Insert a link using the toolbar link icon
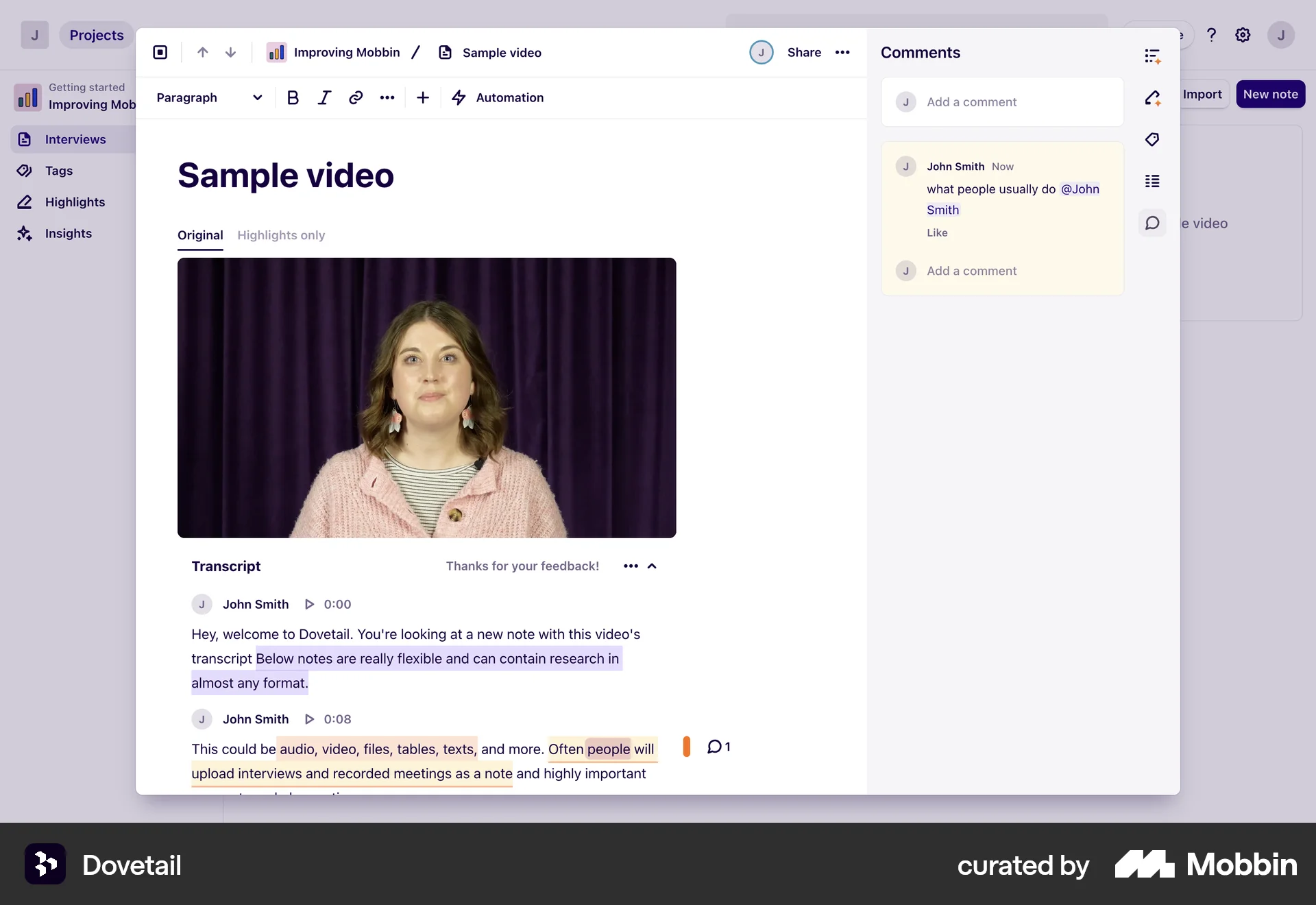The width and height of the screenshot is (1316, 905). (x=356, y=97)
